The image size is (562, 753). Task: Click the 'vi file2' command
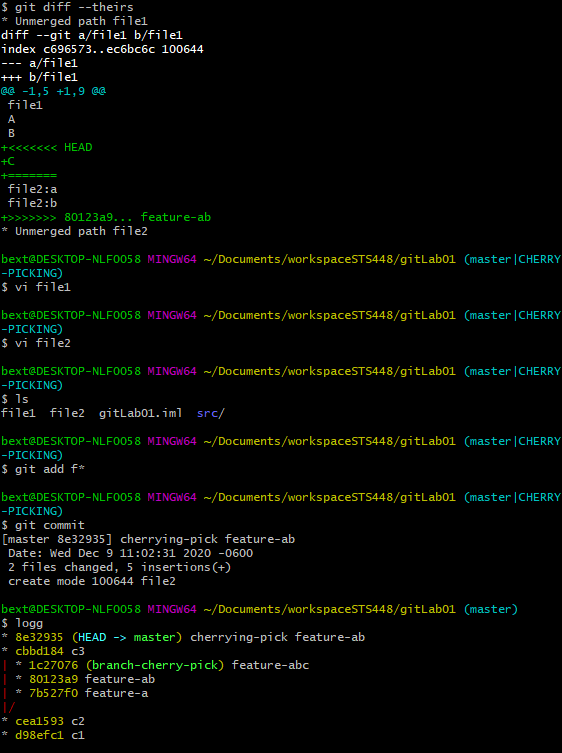[43, 343]
